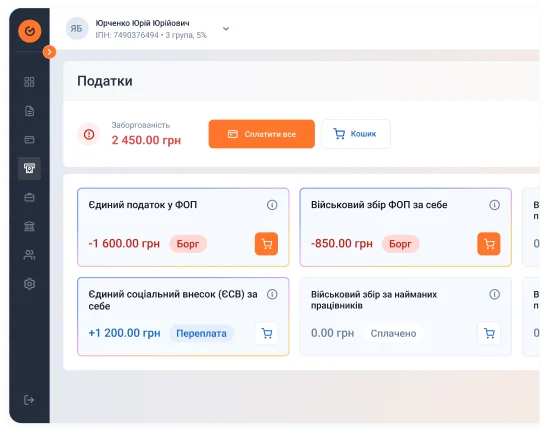Show info for Військовий збір за найманих працівників
Image resolution: width=540 pixels, height=434 pixels.
coord(495,294)
